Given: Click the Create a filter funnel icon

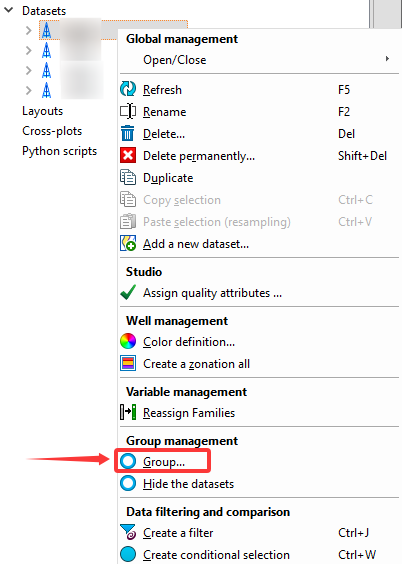Looking at the screenshot, I should coord(128,532).
